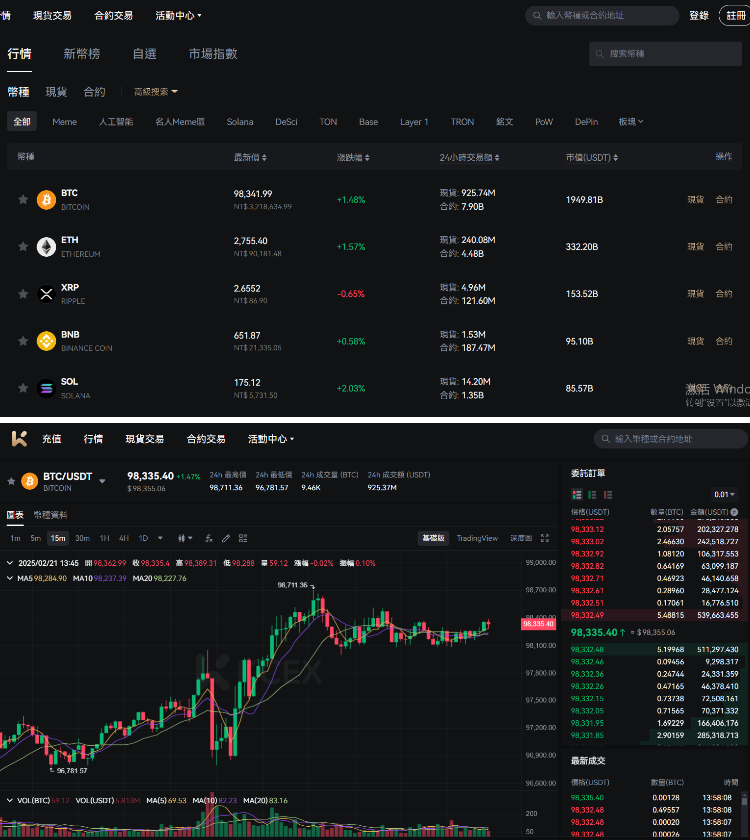
Task: Click 登錄 login link
Action: point(699,16)
